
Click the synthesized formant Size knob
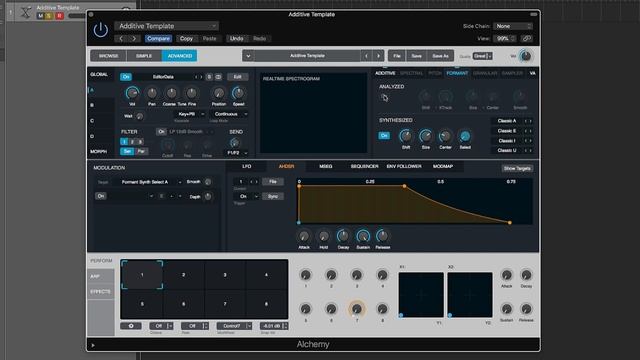click(426, 136)
